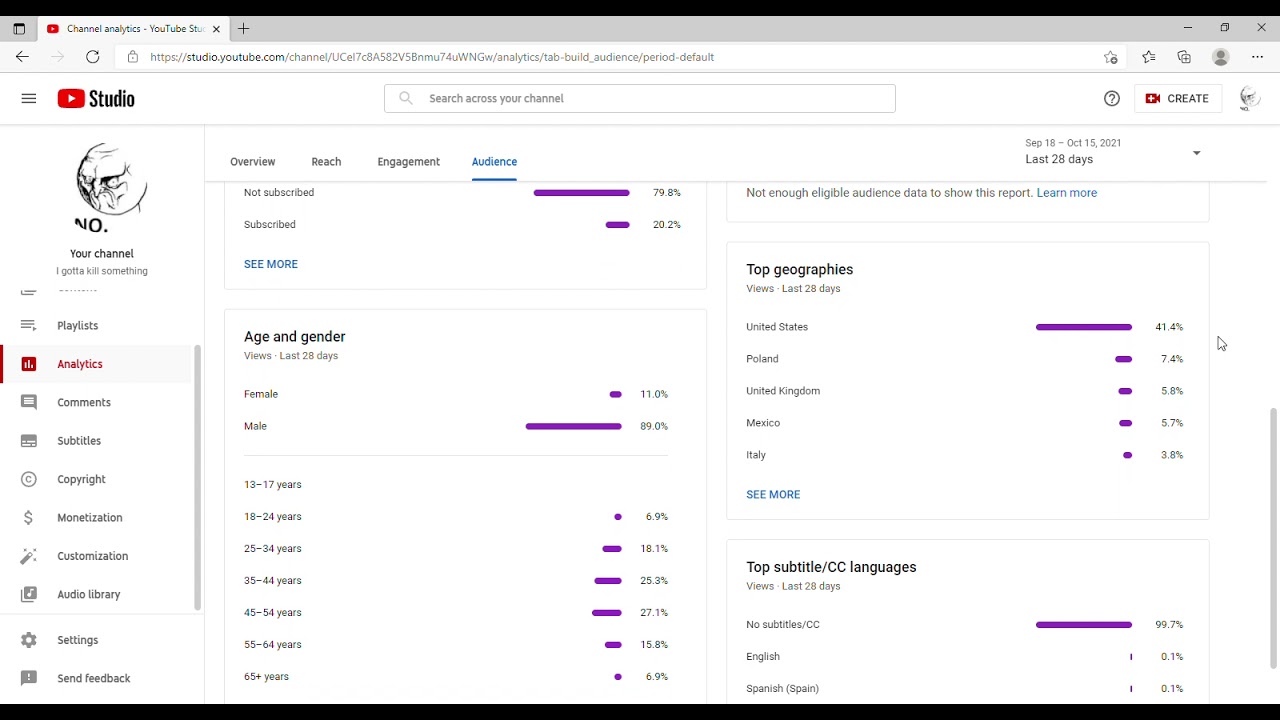Switch to the Engagement tab

tap(408, 161)
